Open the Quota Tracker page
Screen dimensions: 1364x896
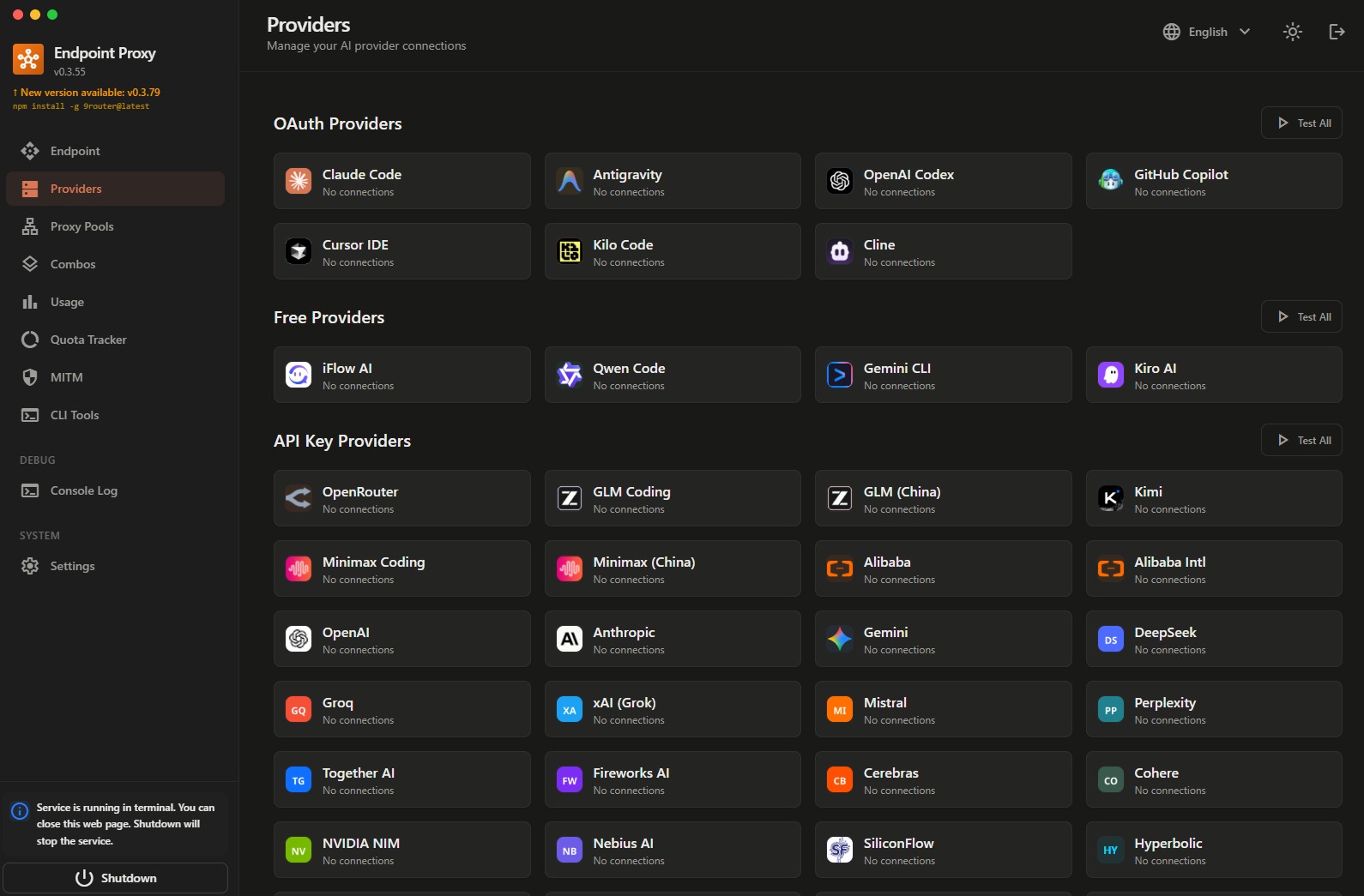[x=88, y=340]
